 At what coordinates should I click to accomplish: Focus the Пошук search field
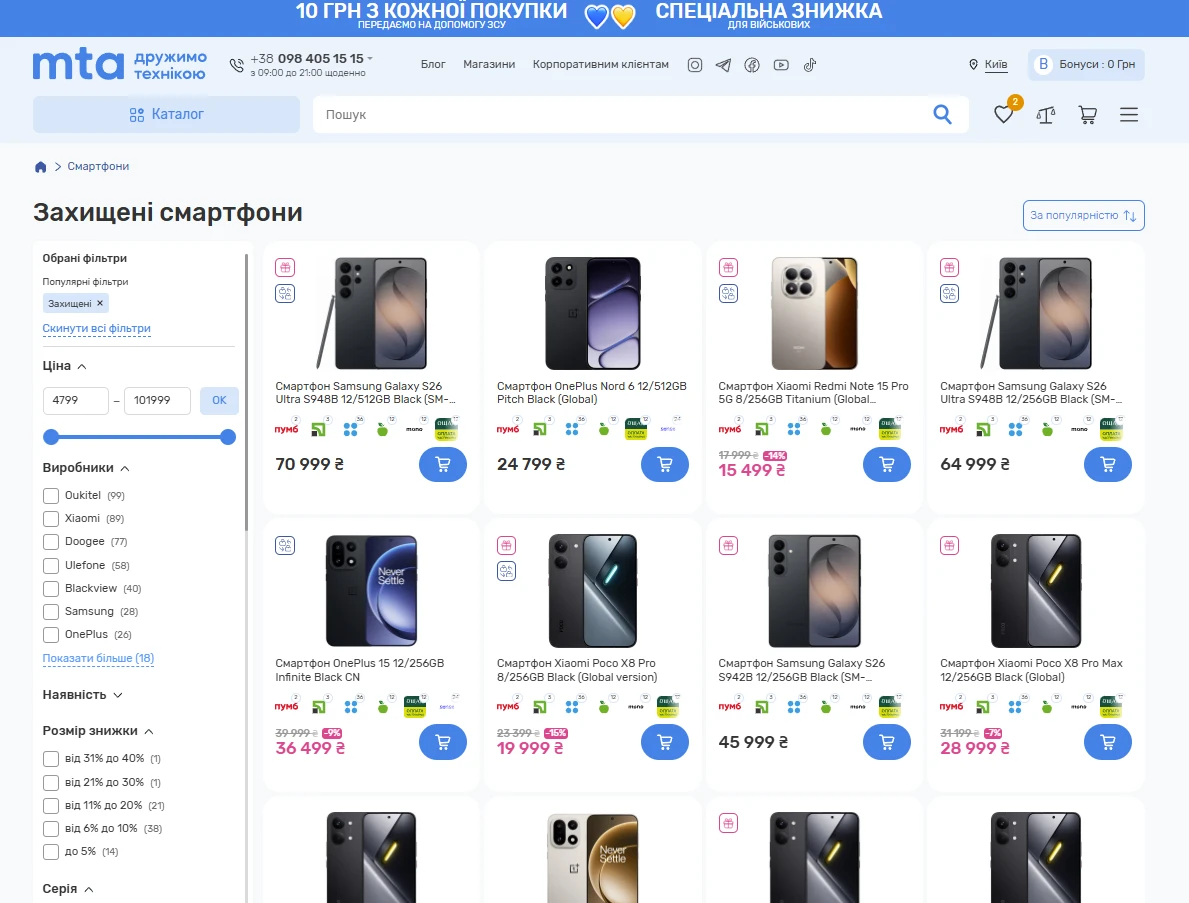click(622, 114)
